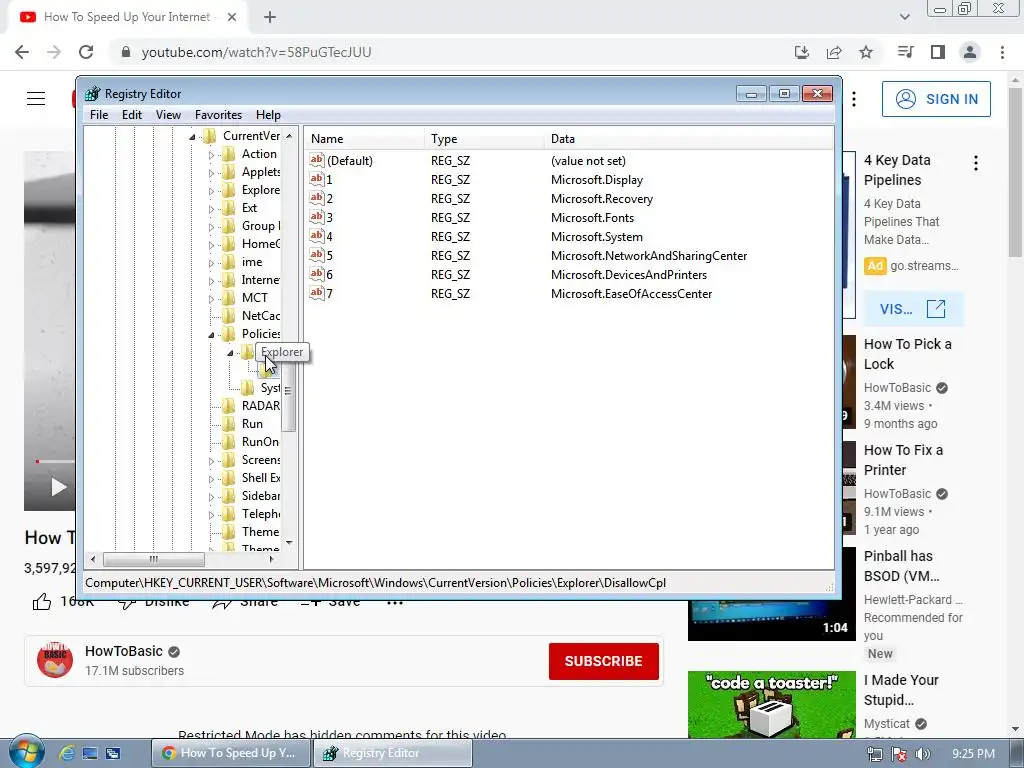Expand the Ext registry key
1024x768 pixels.
(211, 210)
